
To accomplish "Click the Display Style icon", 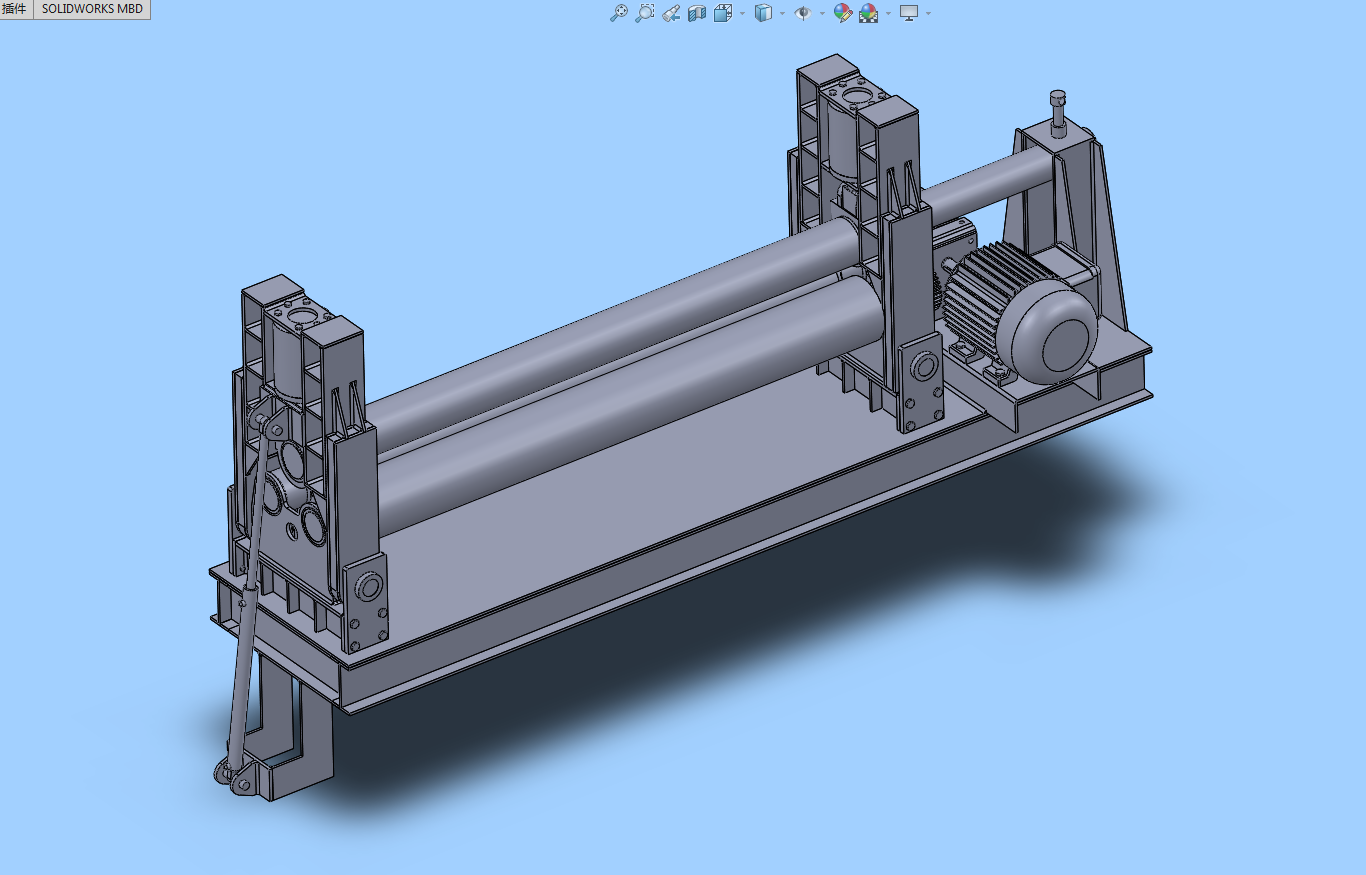I will click(x=763, y=13).
